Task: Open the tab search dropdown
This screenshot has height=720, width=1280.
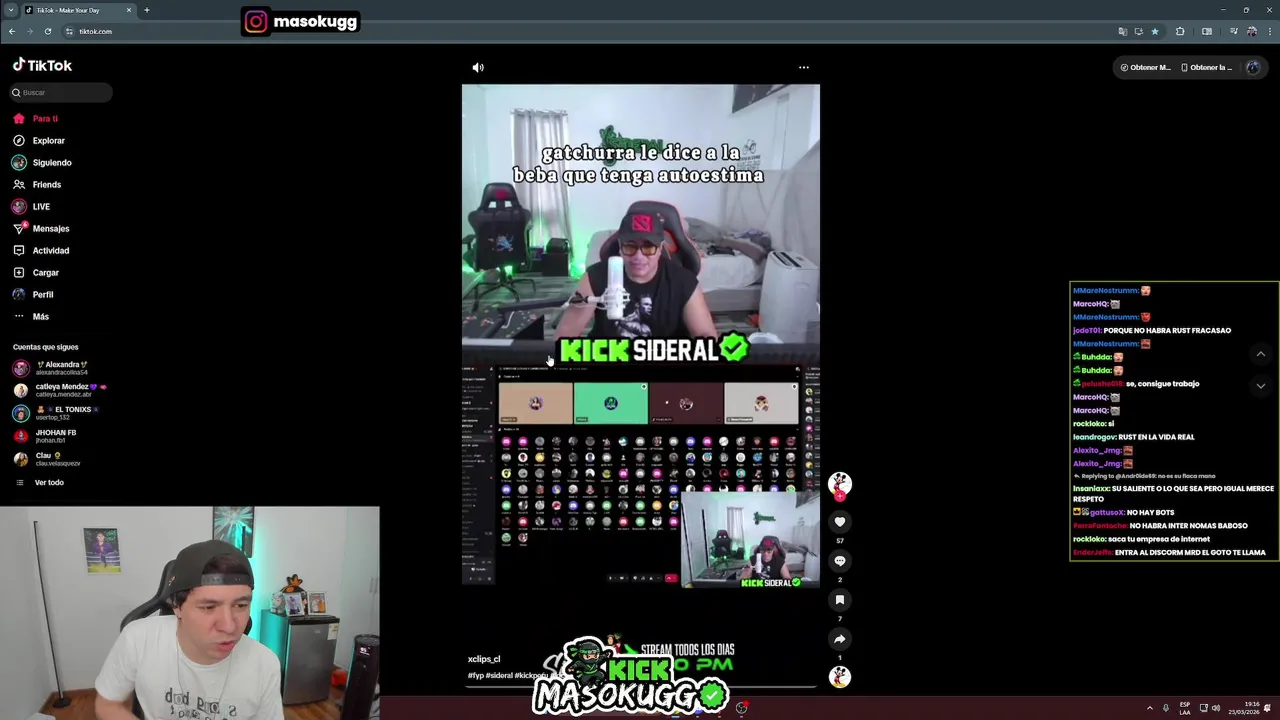Action: [10, 10]
